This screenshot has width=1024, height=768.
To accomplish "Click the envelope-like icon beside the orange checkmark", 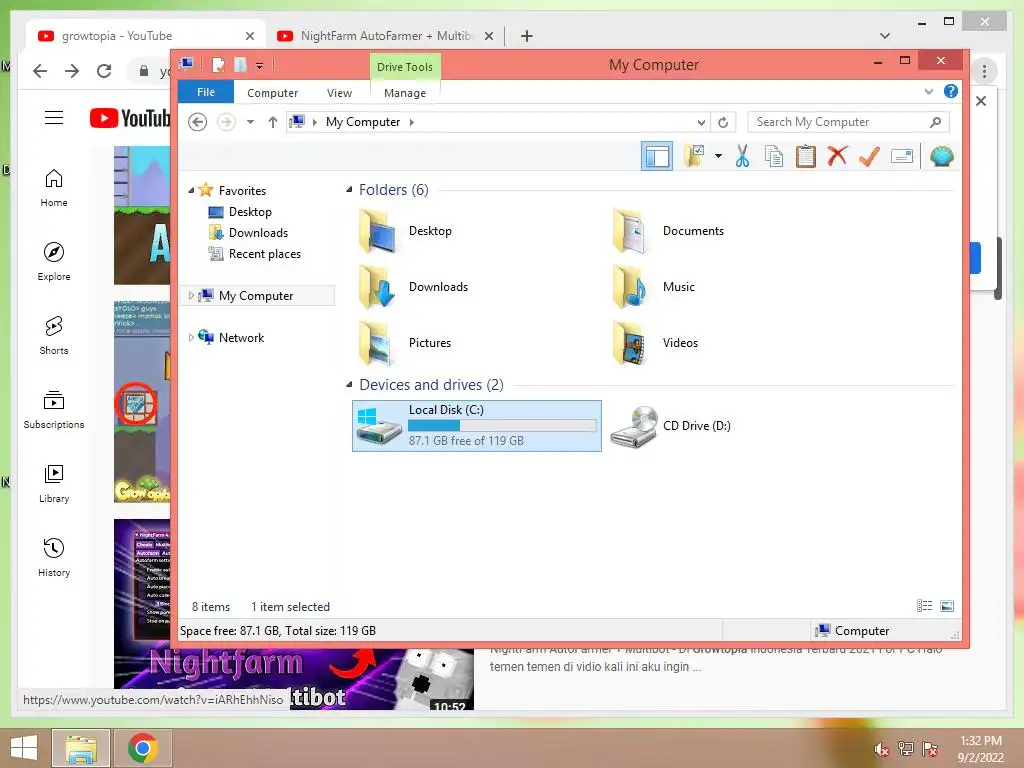I will coord(902,157).
